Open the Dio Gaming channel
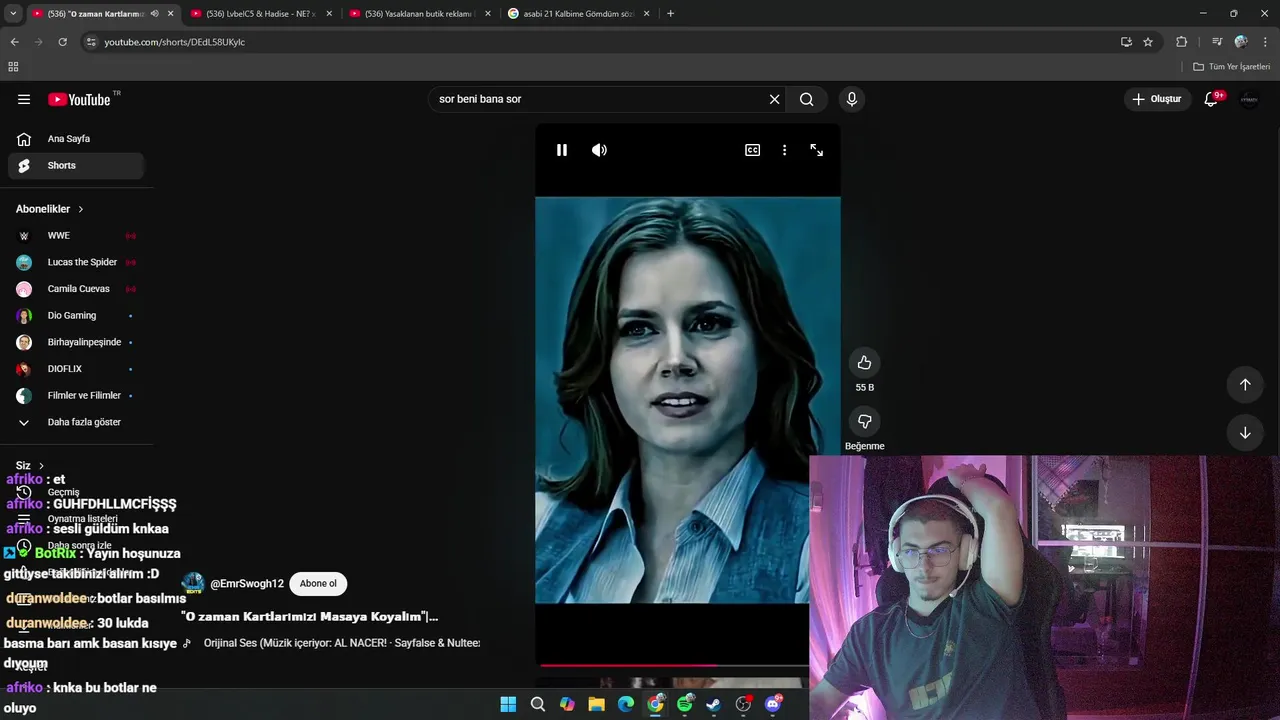This screenshot has width=1280, height=720. click(75, 316)
